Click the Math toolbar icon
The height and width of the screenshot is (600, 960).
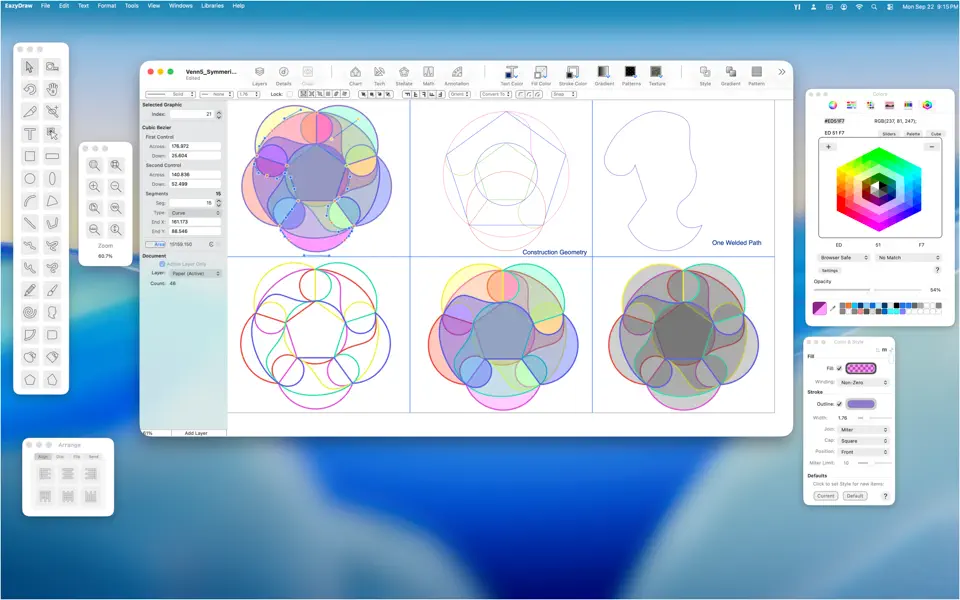click(429, 72)
